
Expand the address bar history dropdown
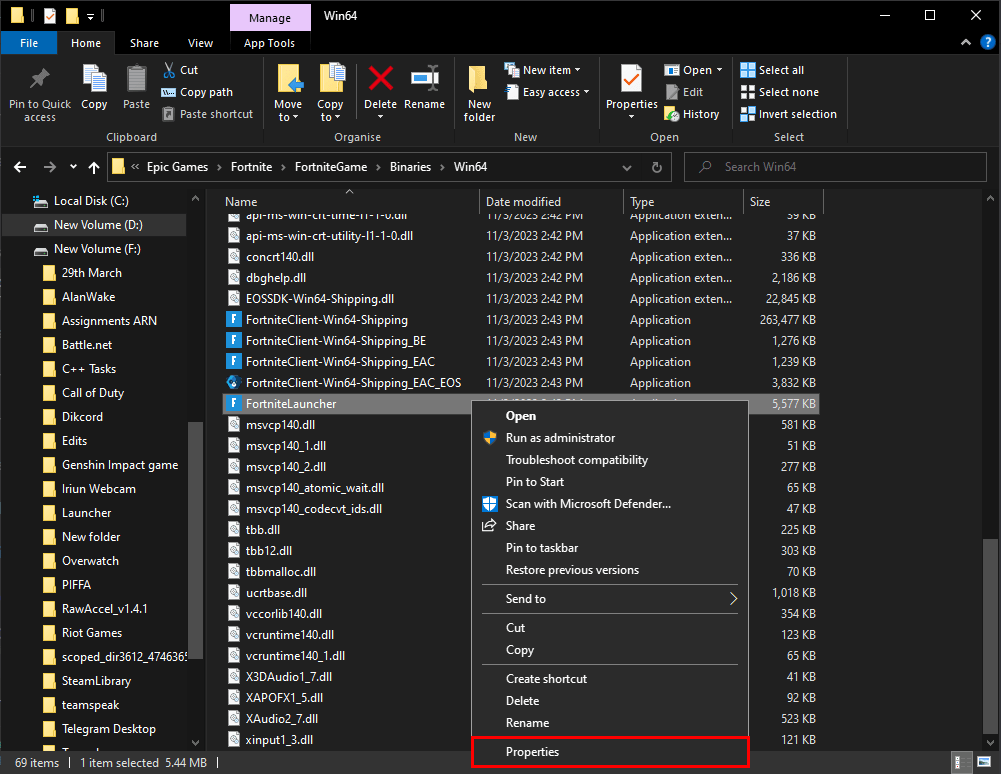[x=627, y=167]
